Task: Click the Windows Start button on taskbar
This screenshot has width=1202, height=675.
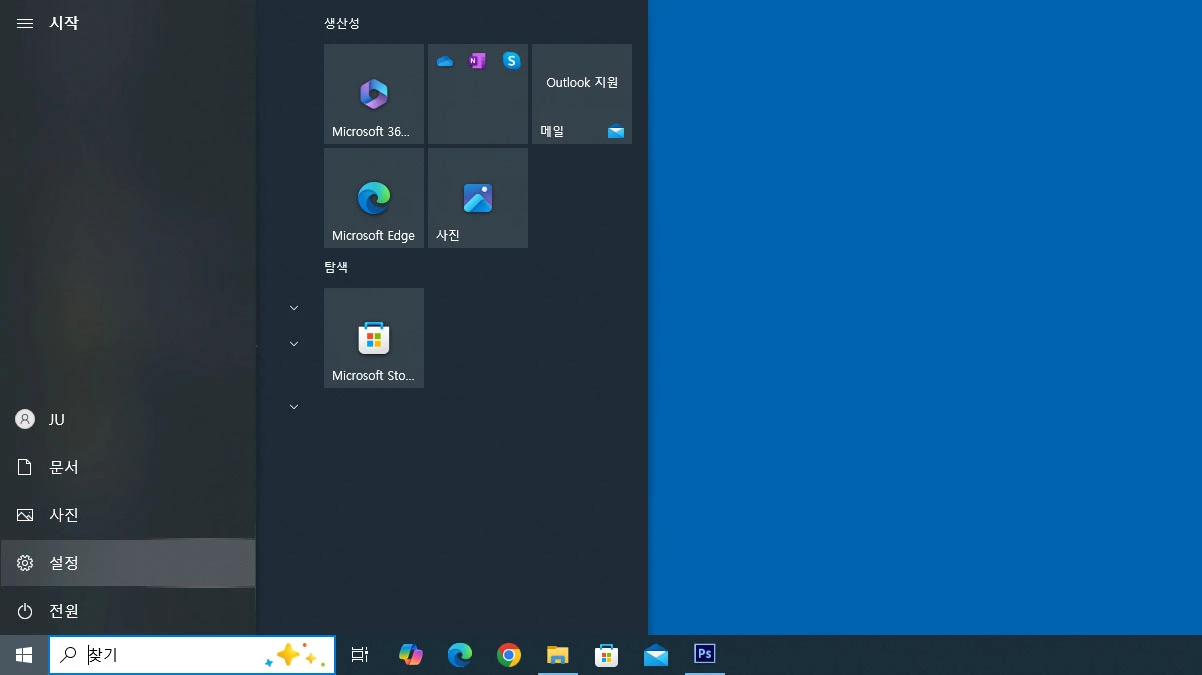Action: point(24,655)
